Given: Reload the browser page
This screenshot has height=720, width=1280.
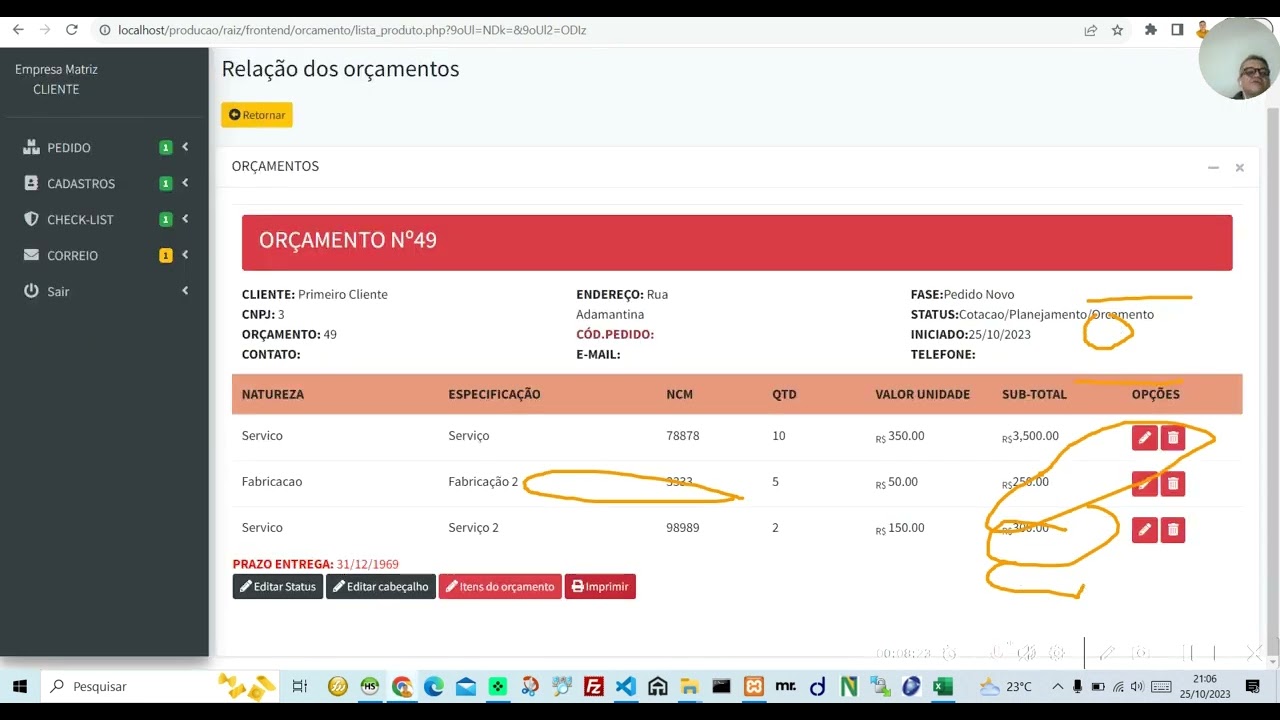Looking at the screenshot, I should pos(71,30).
